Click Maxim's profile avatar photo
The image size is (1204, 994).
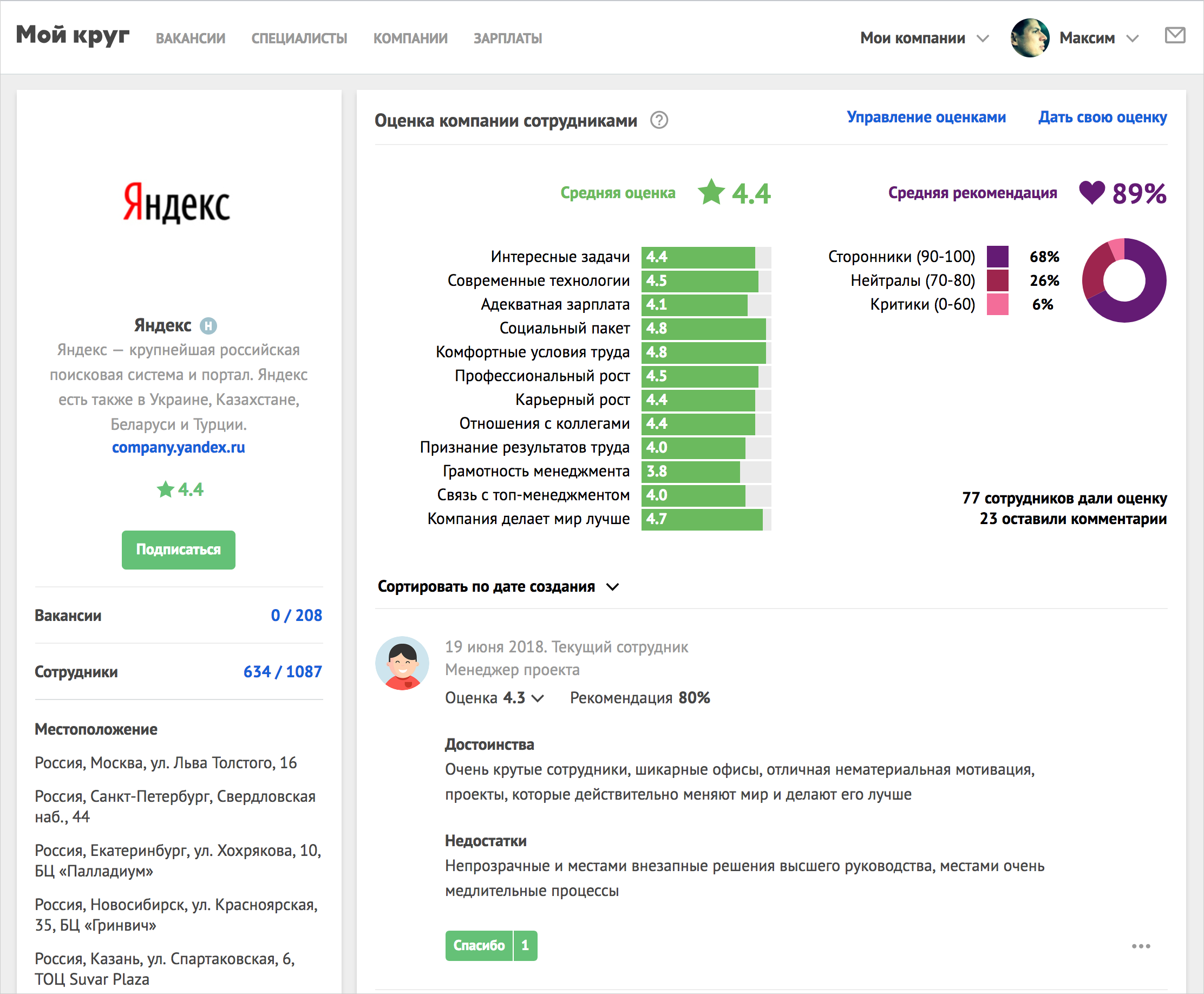coord(1030,38)
